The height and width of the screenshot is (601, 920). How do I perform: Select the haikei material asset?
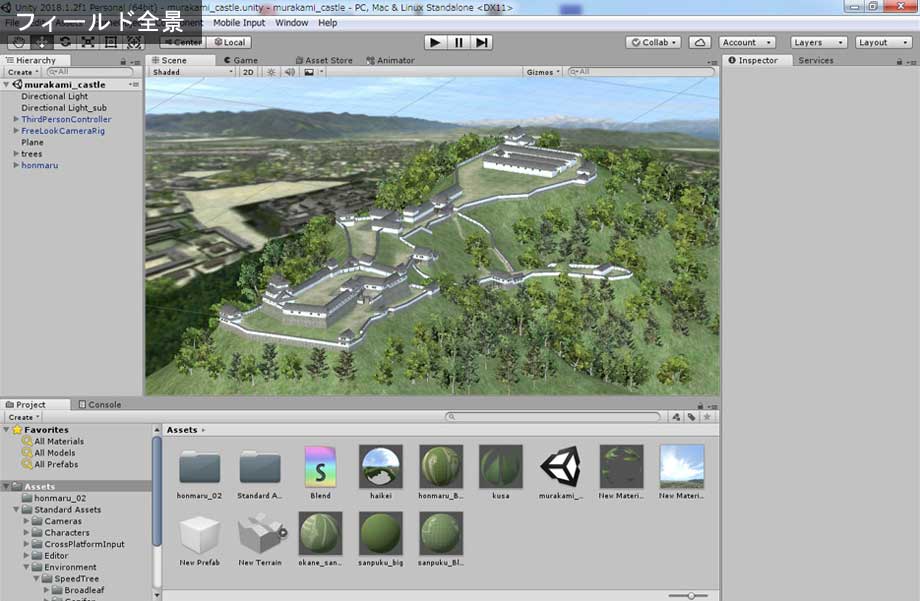(381, 472)
